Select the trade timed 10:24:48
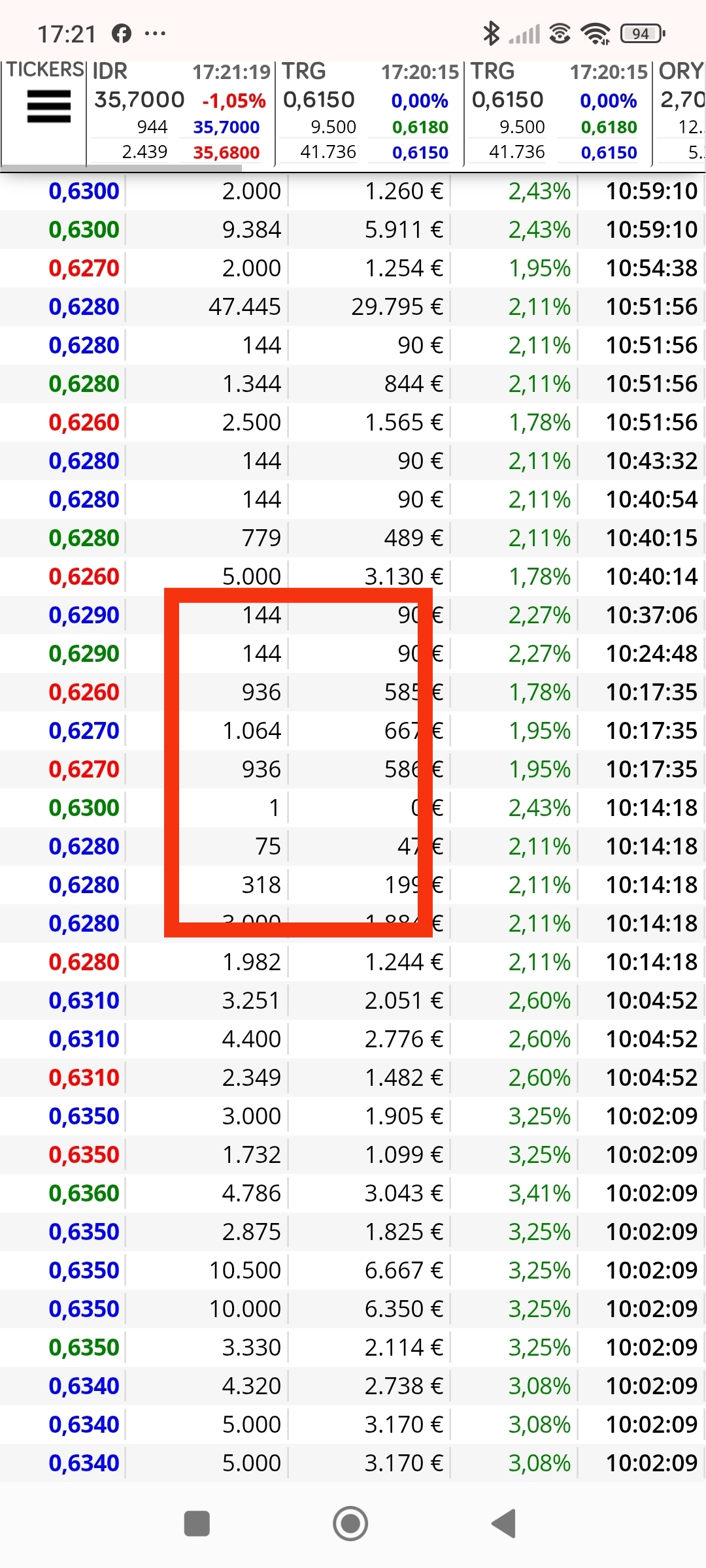706x1568 pixels. 353,653
